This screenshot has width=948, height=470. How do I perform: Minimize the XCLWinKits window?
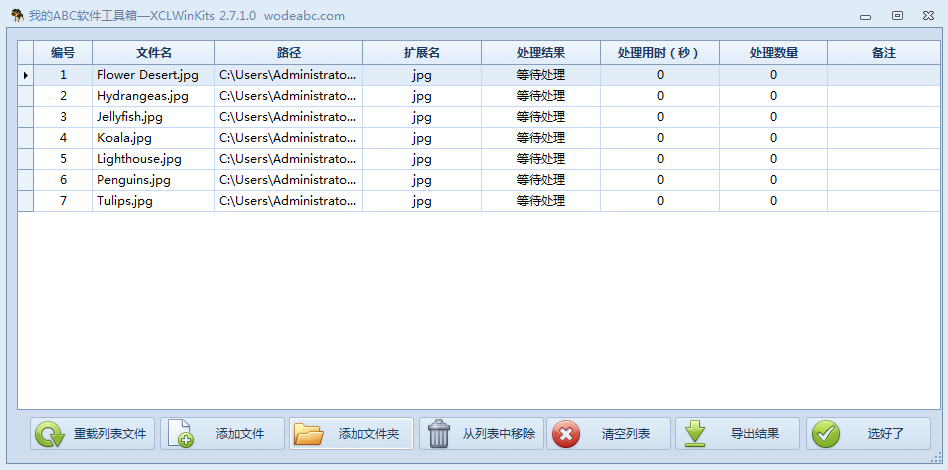click(x=865, y=16)
